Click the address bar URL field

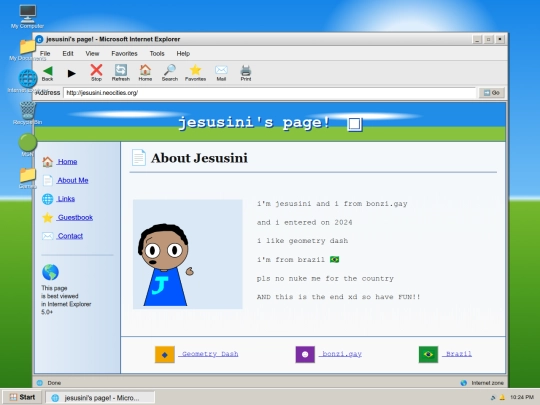[269, 93]
